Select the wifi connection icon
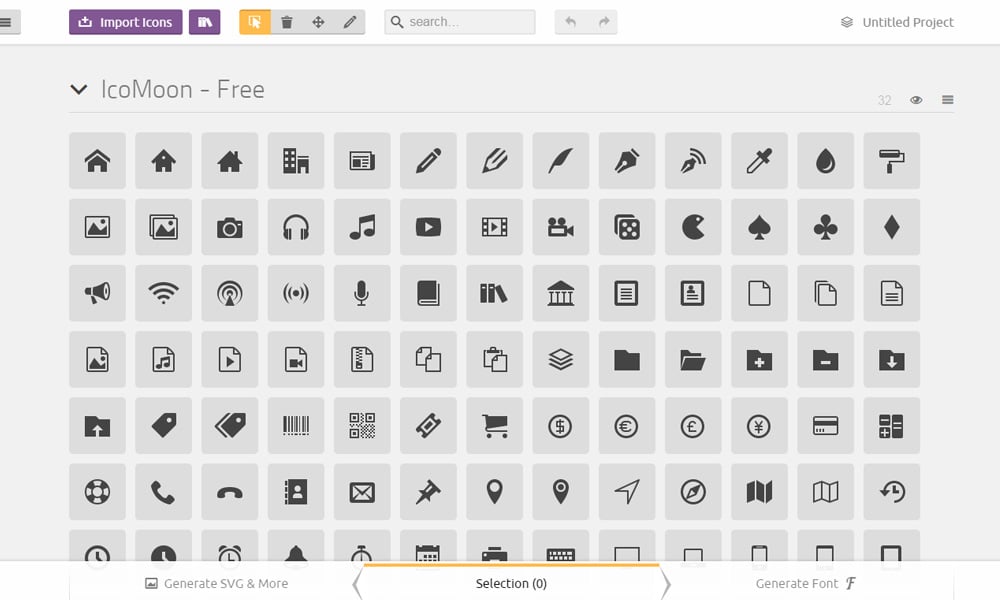 [163, 293]
